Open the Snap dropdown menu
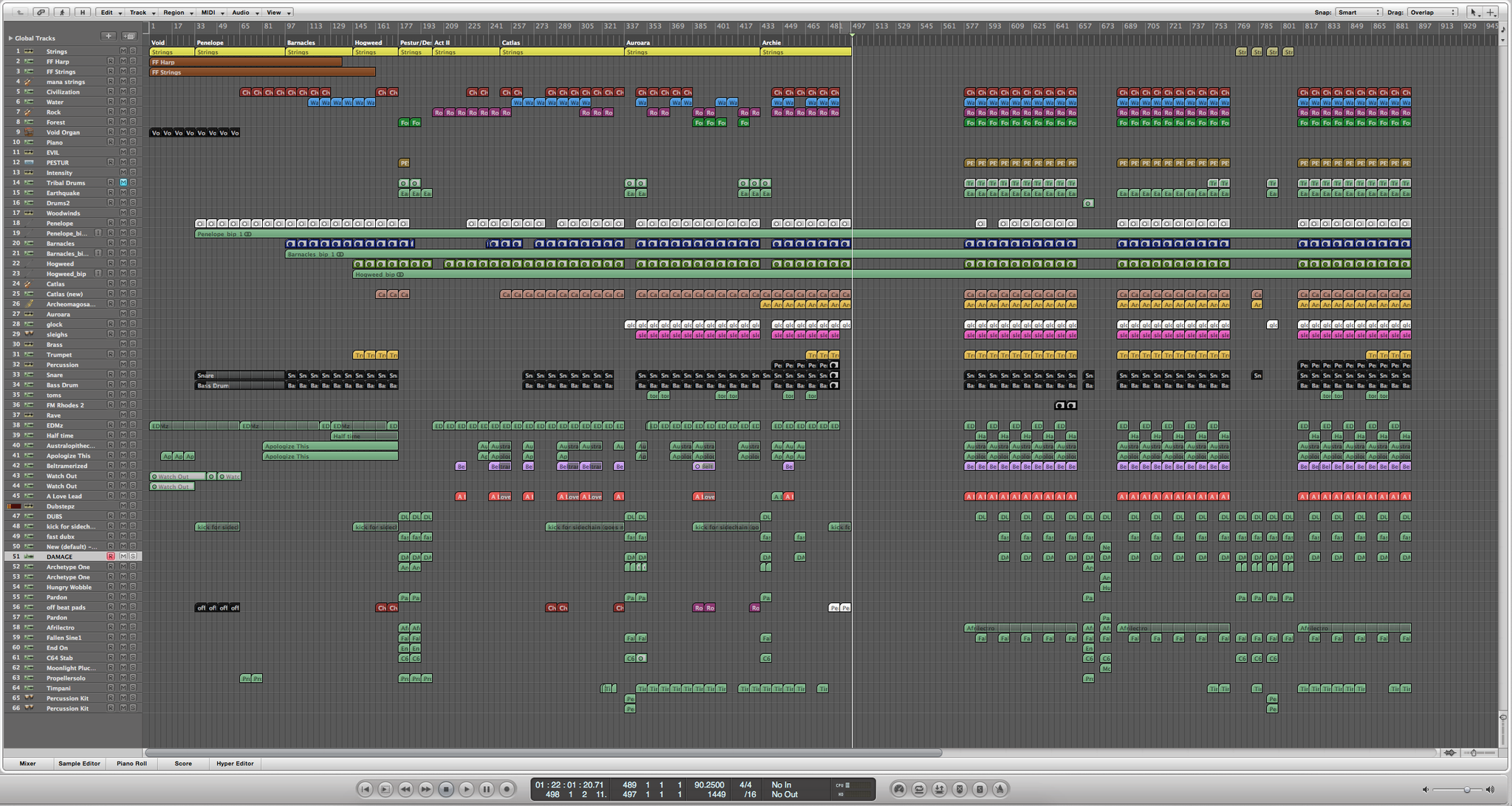This screenshot has width=1512, height=806. [1358, 12]
